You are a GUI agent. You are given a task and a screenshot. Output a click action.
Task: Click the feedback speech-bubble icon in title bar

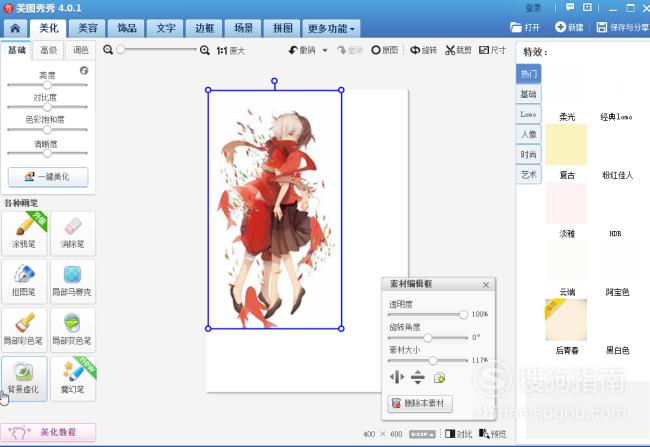point(570,7)
